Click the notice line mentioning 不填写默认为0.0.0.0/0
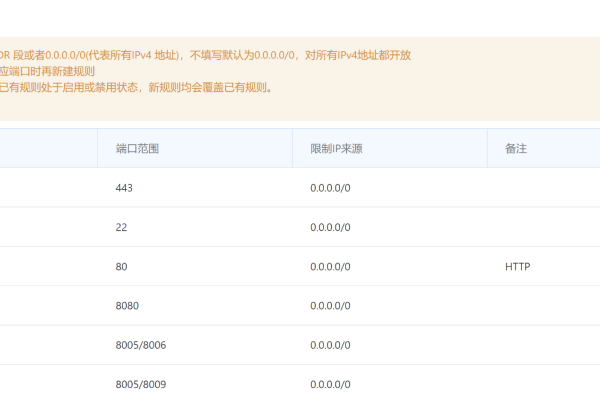600x400 pixels. [205, 55]
